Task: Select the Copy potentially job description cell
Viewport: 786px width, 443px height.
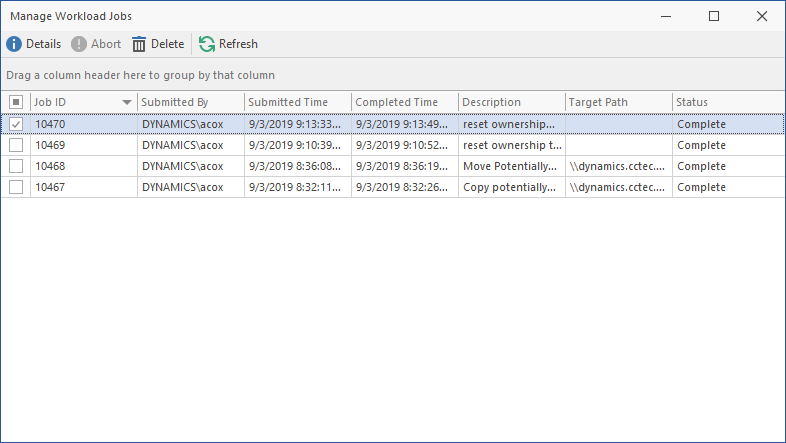Action: coord(510,187)
